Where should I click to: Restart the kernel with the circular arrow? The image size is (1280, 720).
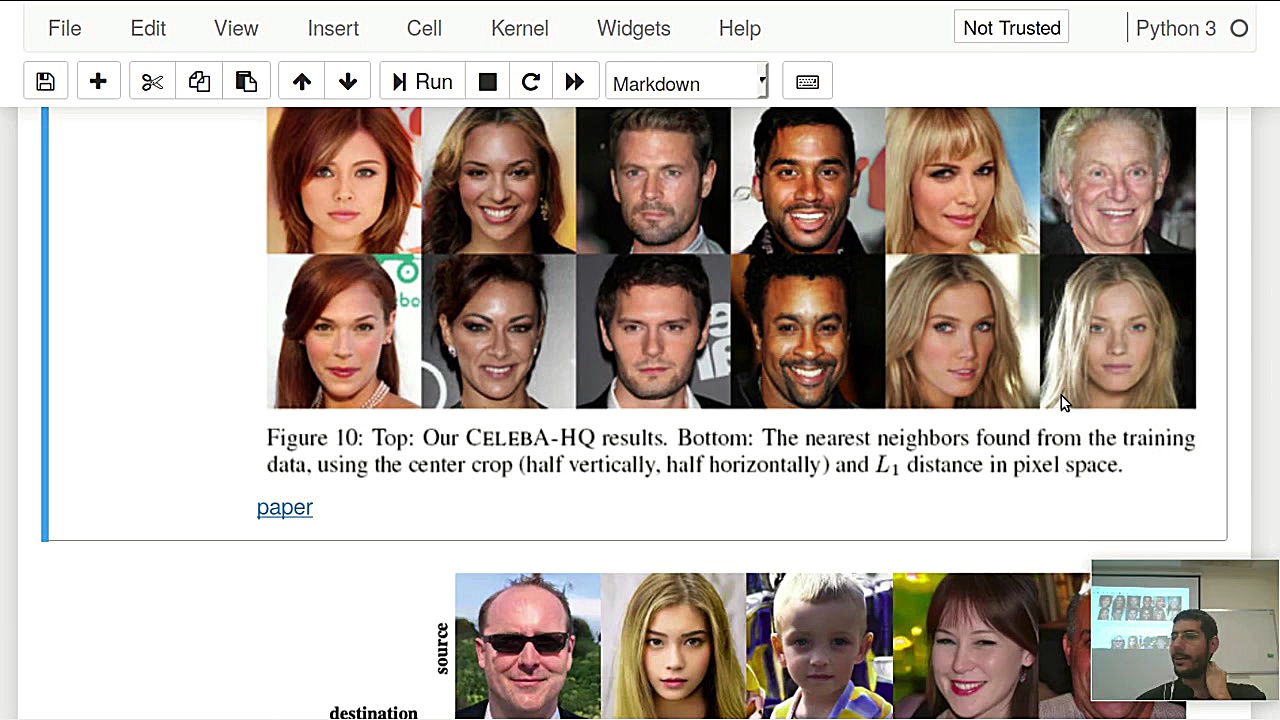coord(531,82)
